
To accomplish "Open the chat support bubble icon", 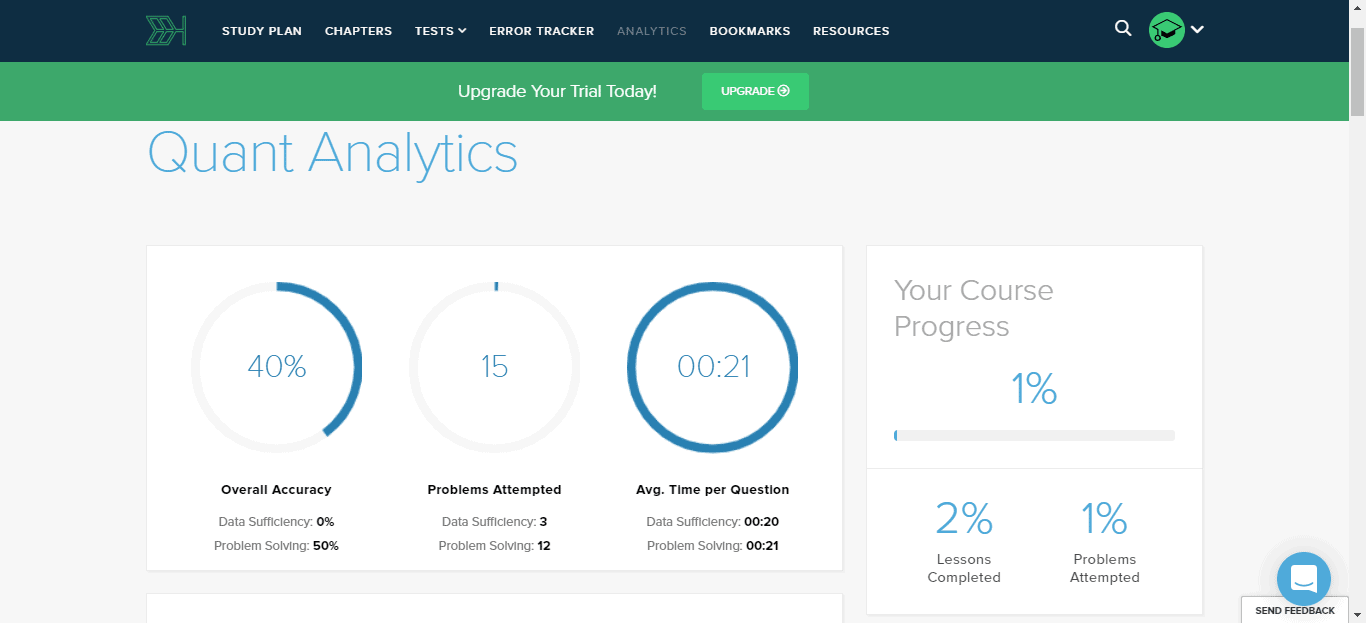I will pyautogui.click(x=1303, y=578).
